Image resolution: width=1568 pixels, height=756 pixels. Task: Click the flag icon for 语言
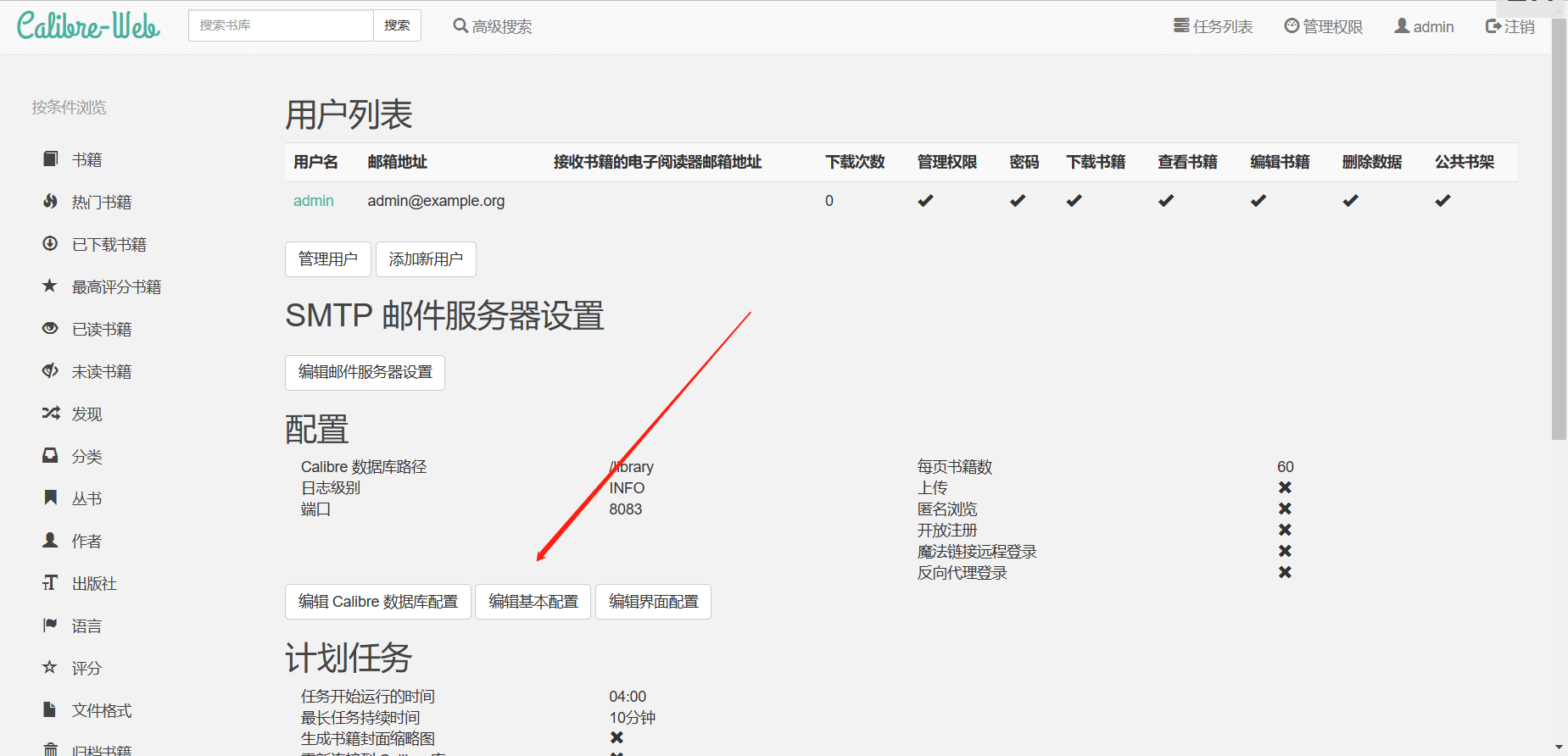pyautogui.click(x=50, y=625)
